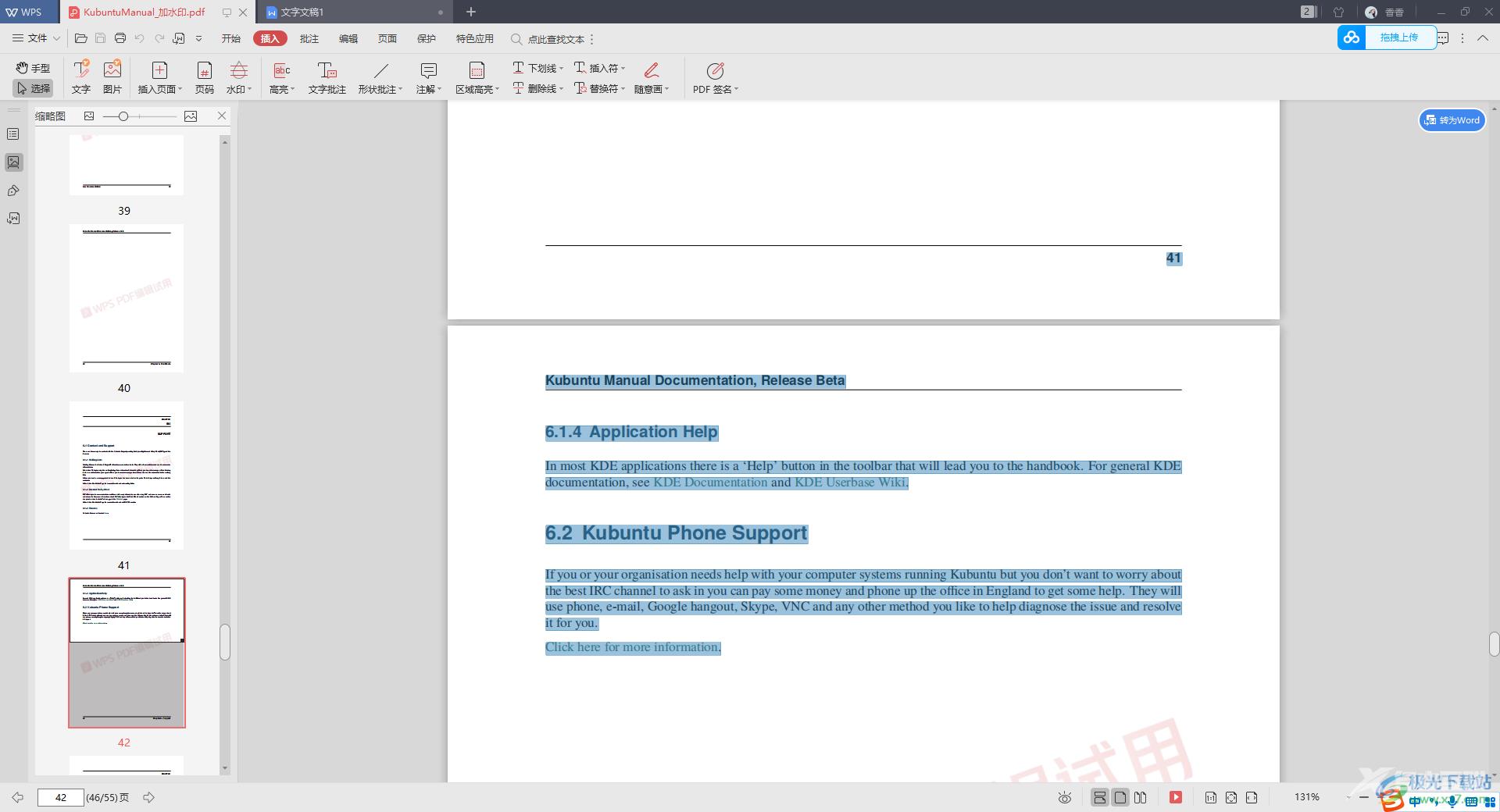Insert text with the 文字 tool

(81, 77)
